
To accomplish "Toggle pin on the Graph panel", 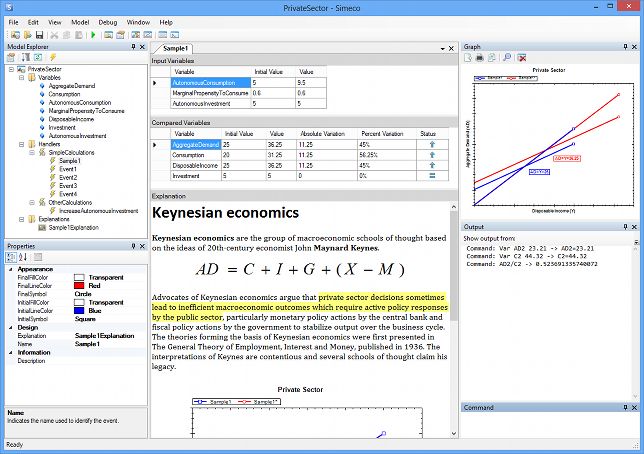I will [x=625, y=46].
